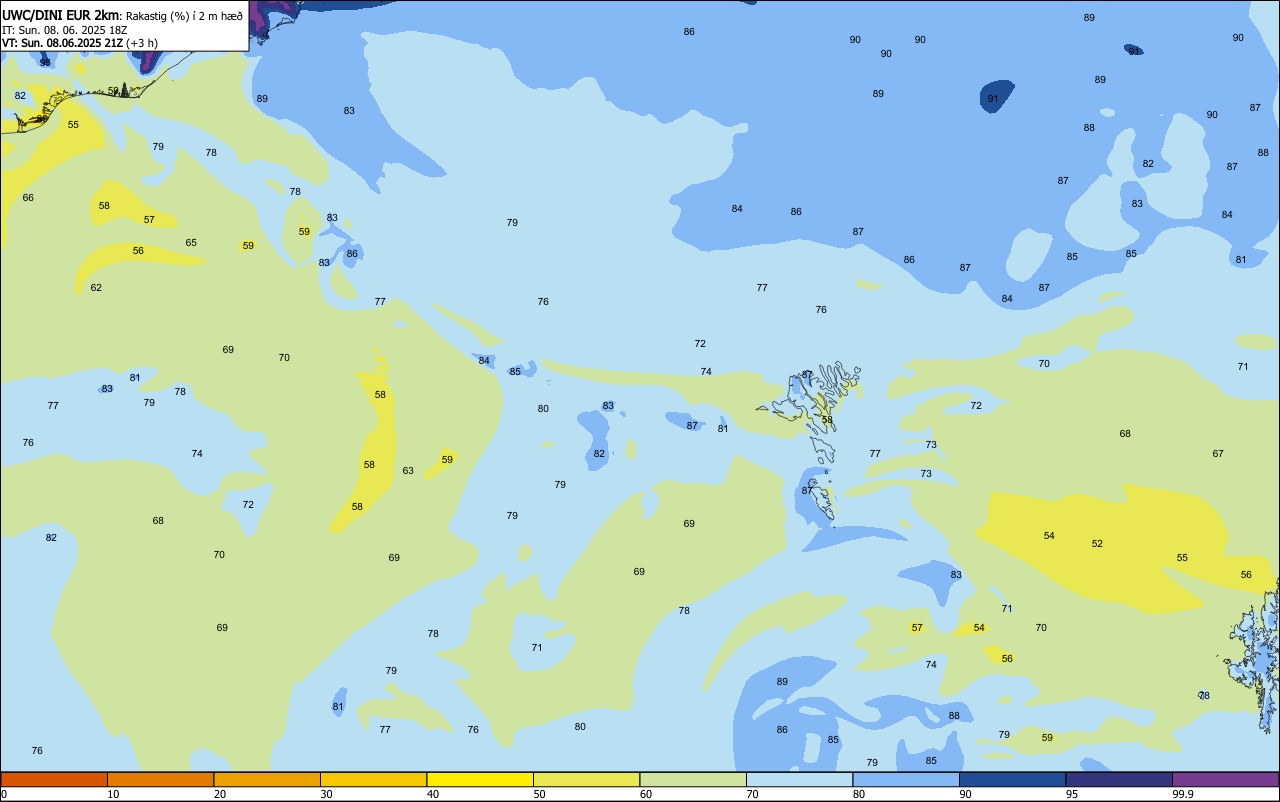Select the legend tick label 20
The width and height of the screenshot is (1280, 802).
220,794
